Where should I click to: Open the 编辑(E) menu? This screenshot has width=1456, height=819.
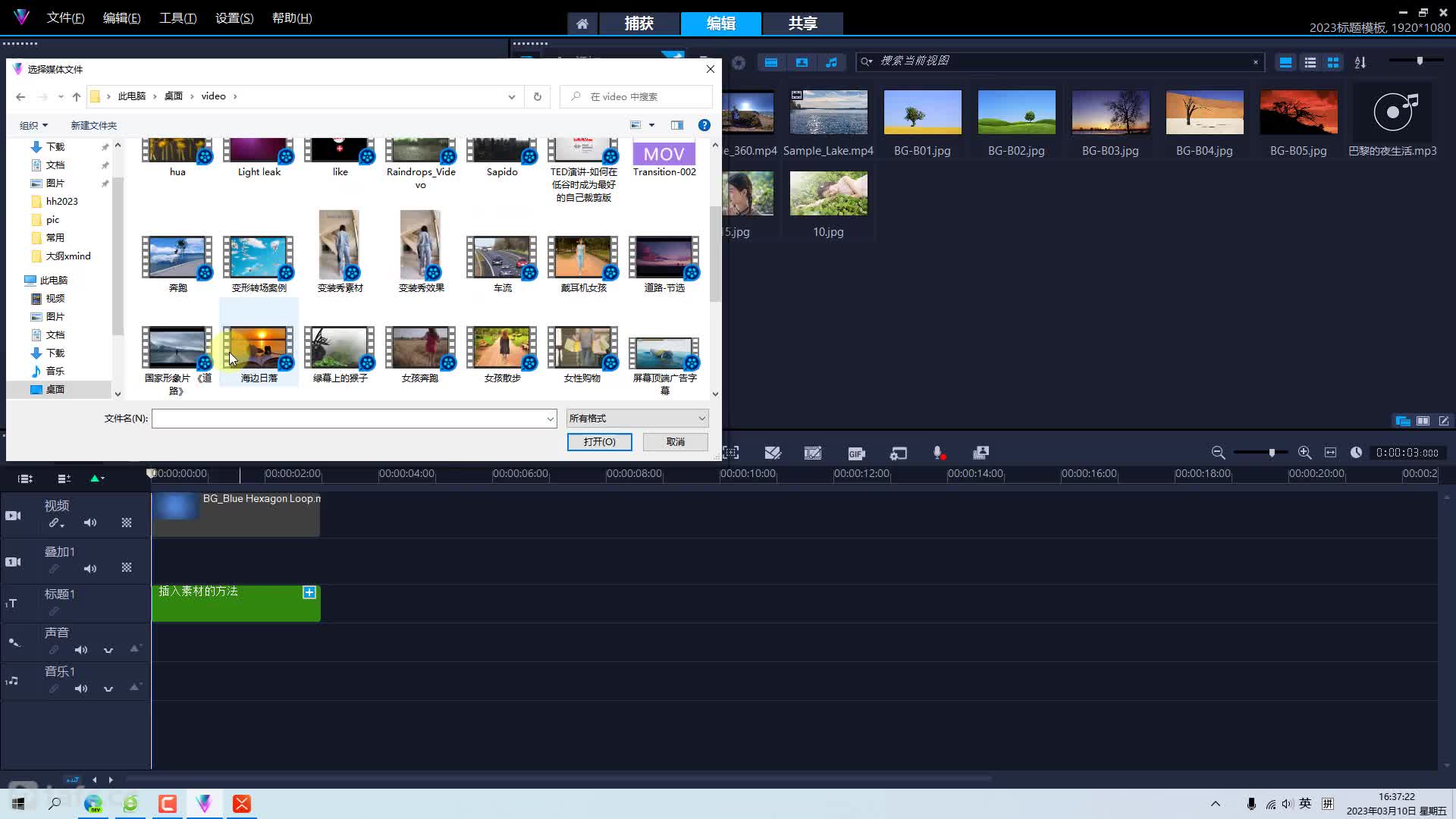[x=122, y=17]
